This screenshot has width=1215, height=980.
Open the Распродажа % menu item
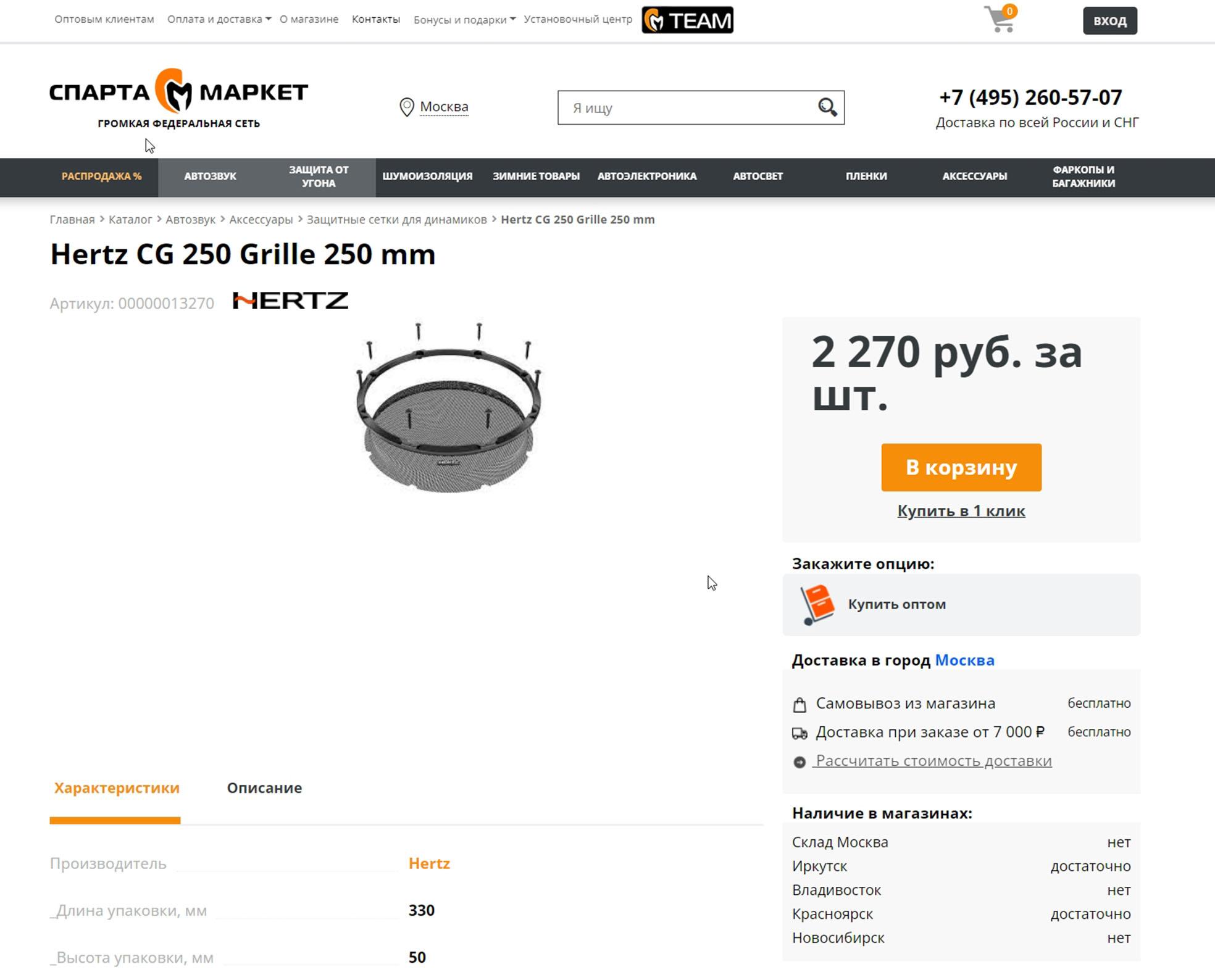[x=101, y=176]
